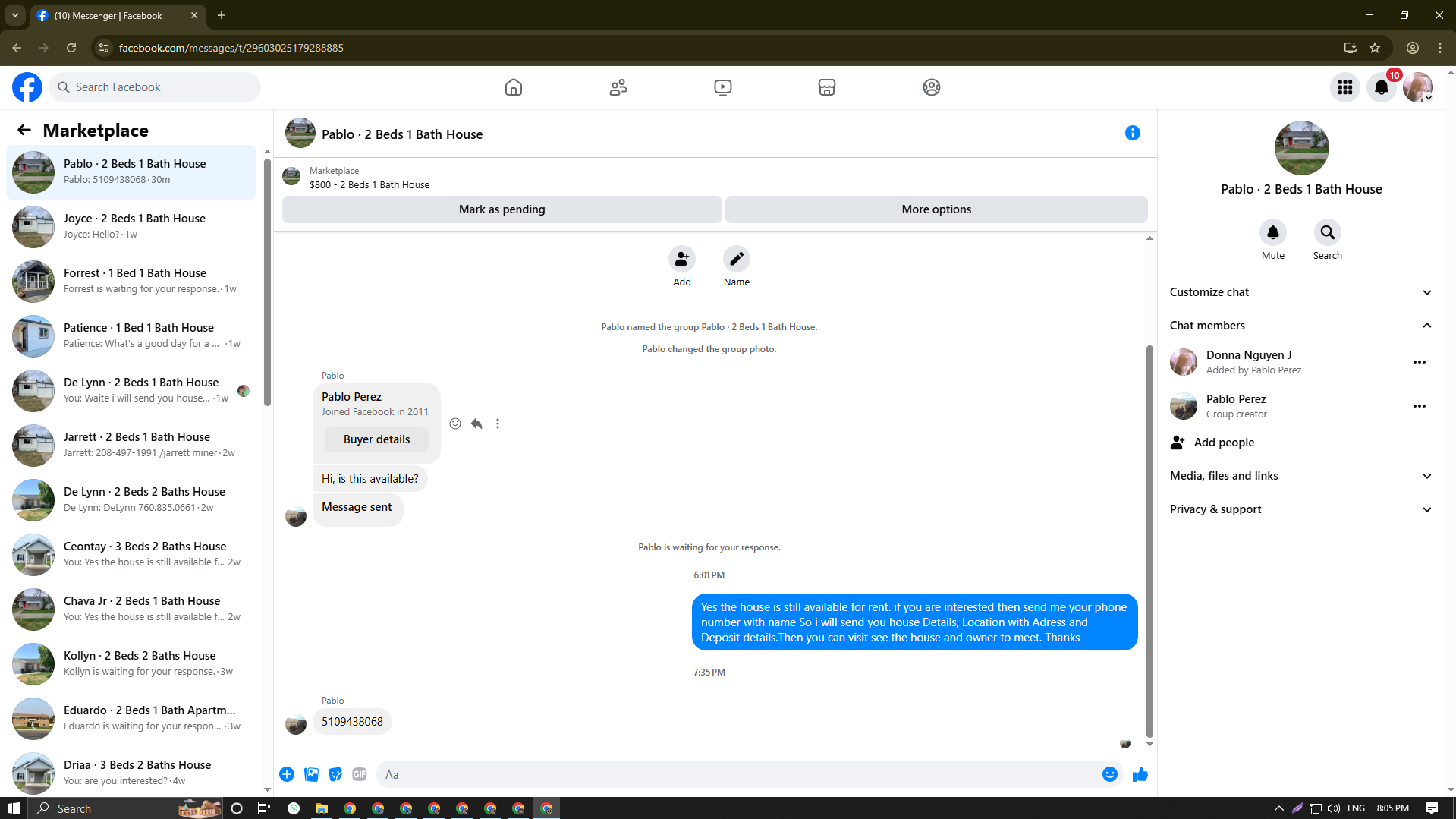Attach a photo in composer
Image resolution: width=1456 pixels, height=819 pixels.
coord(311,774)
